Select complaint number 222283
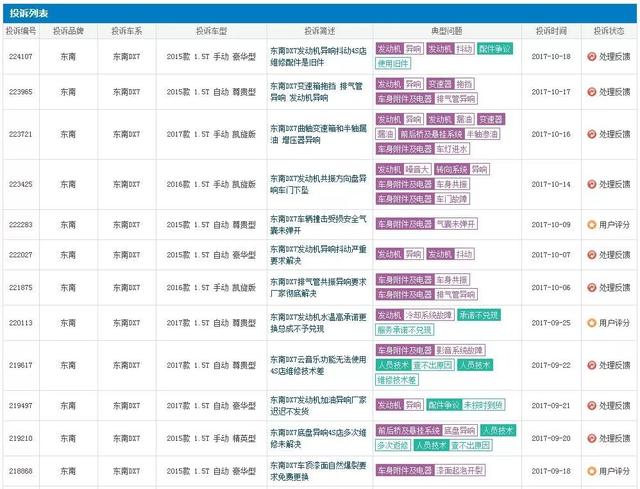 coord(21,224)
